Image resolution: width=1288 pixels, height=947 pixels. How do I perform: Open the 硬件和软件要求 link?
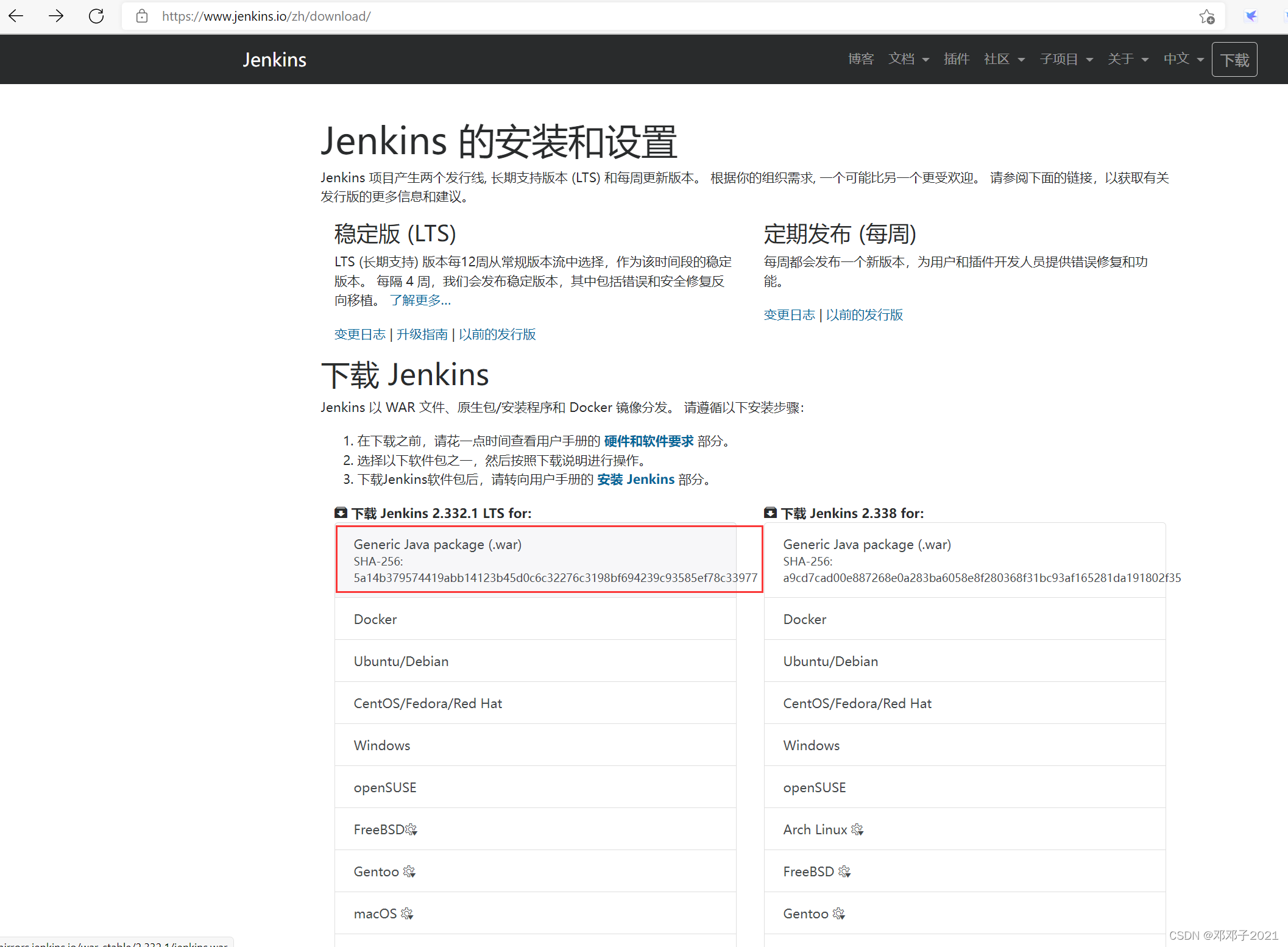click(649, 441)
